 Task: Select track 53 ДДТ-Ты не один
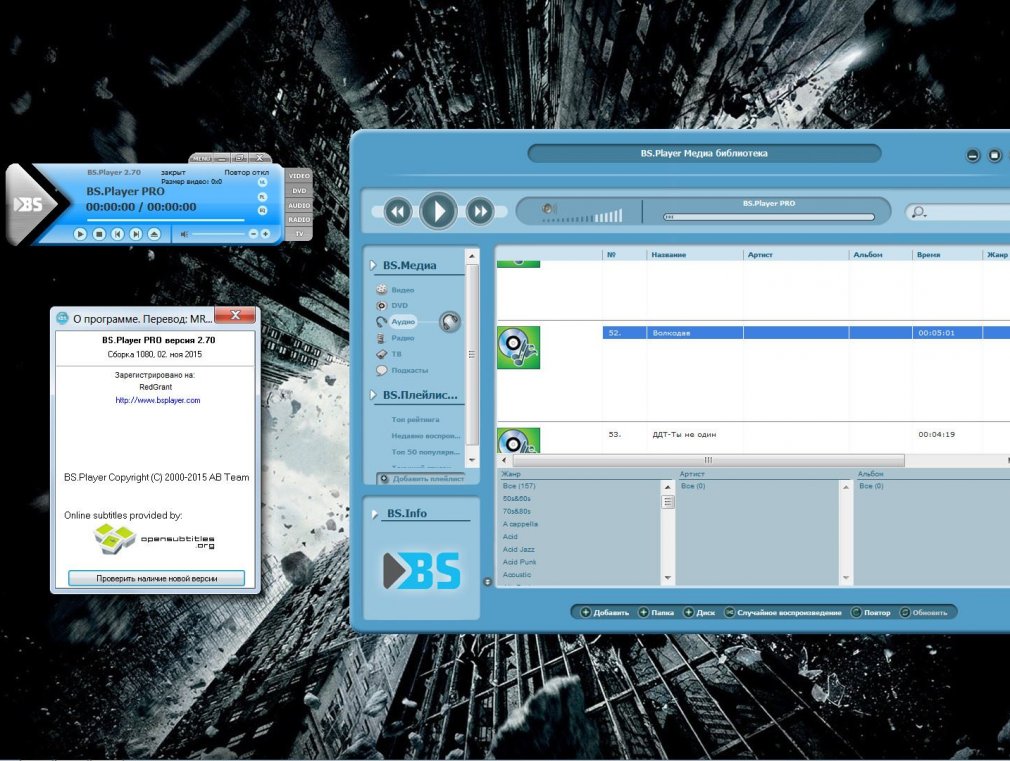pos(806,434)
